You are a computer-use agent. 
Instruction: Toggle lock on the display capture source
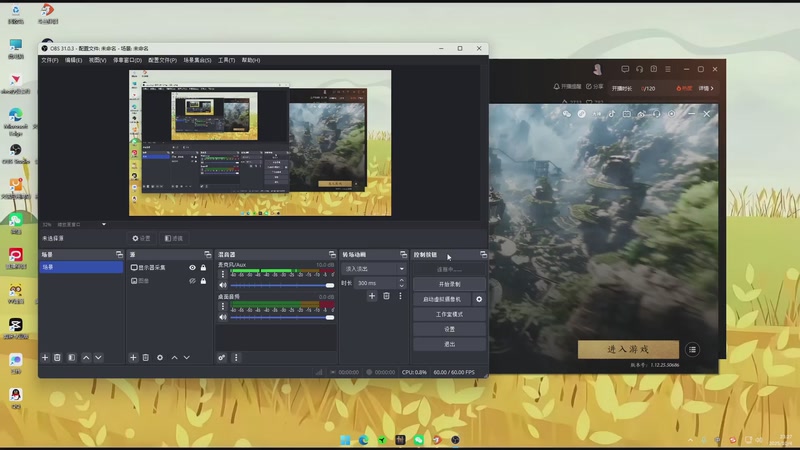(x=204, y=267)
